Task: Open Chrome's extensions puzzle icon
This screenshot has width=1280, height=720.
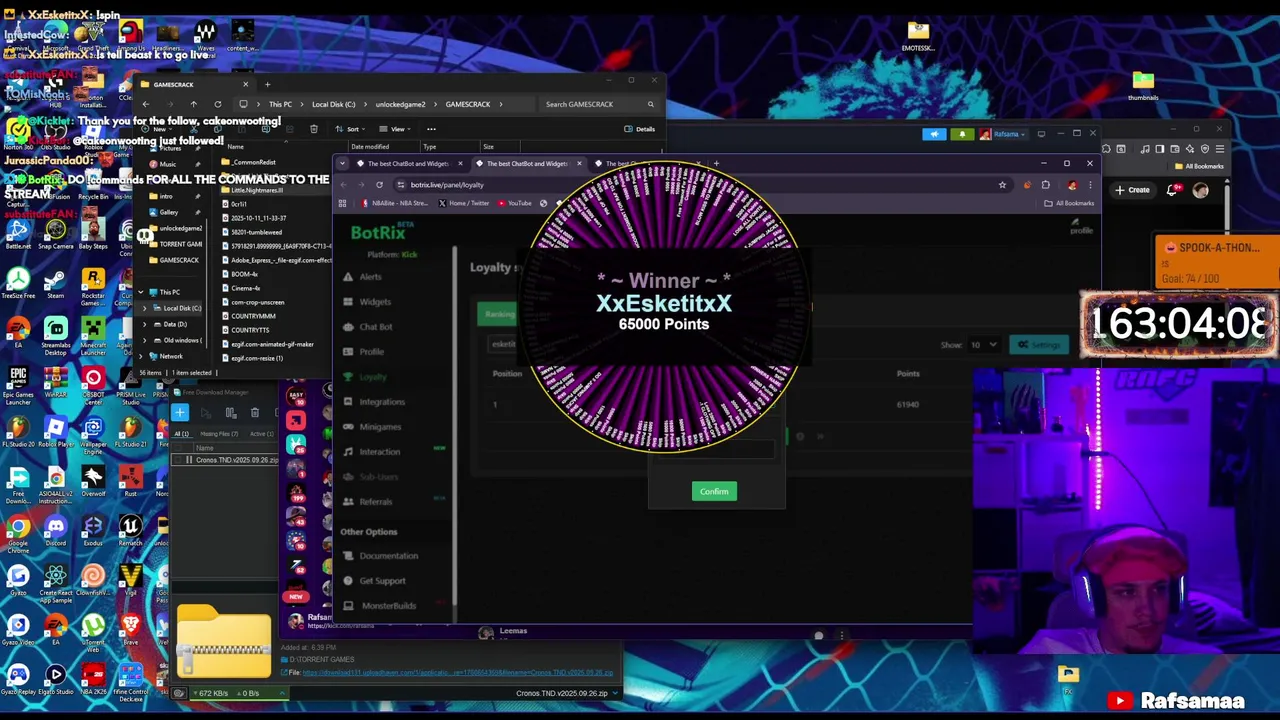Action: (1045, 185)
